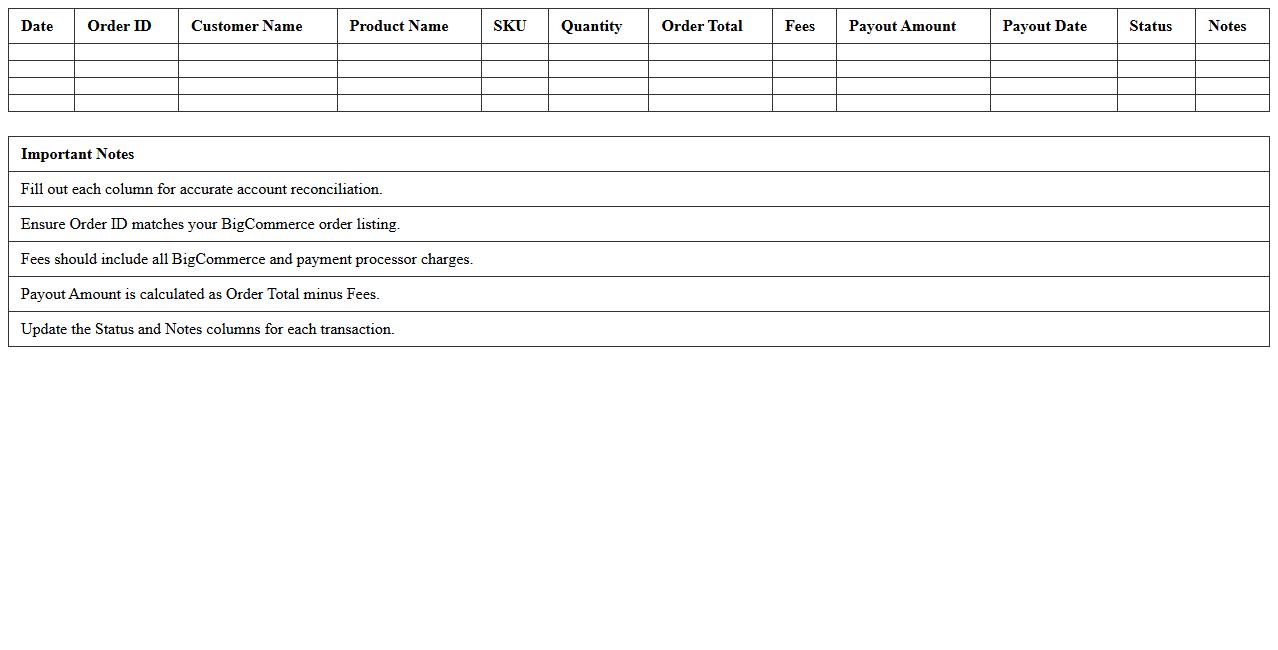Click the Date column header
Screen dimensions: 1278x650
(37, 26)
